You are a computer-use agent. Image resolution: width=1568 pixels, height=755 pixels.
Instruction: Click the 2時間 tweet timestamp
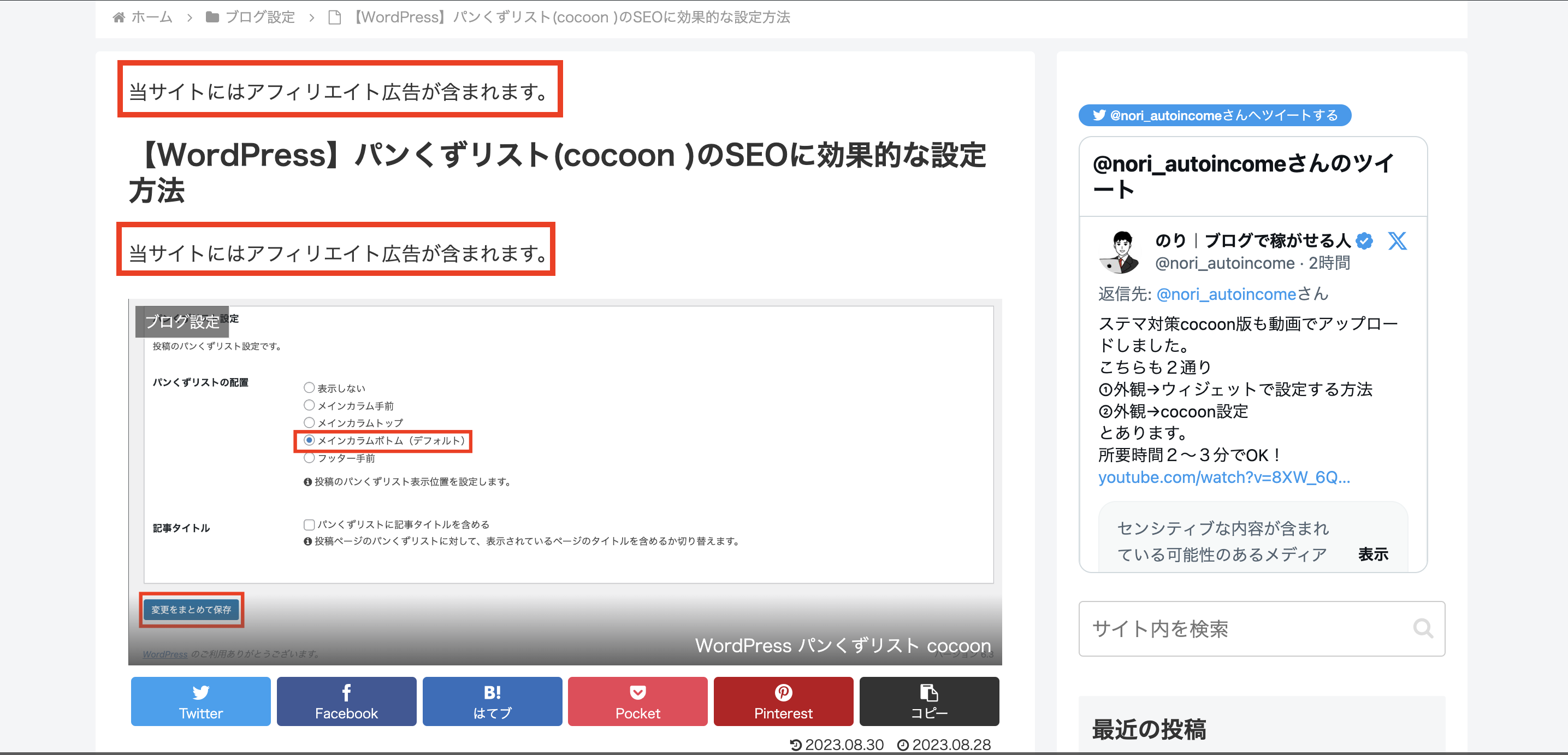click(x=1329, y=263)
